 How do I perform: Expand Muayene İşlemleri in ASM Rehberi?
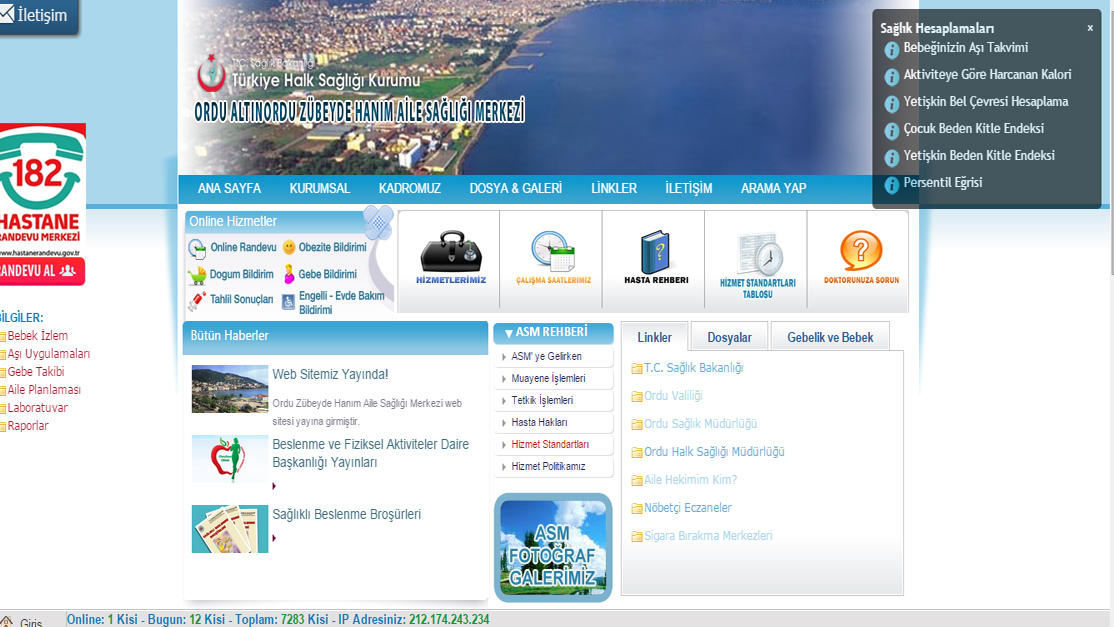click(x=548, y=378)
